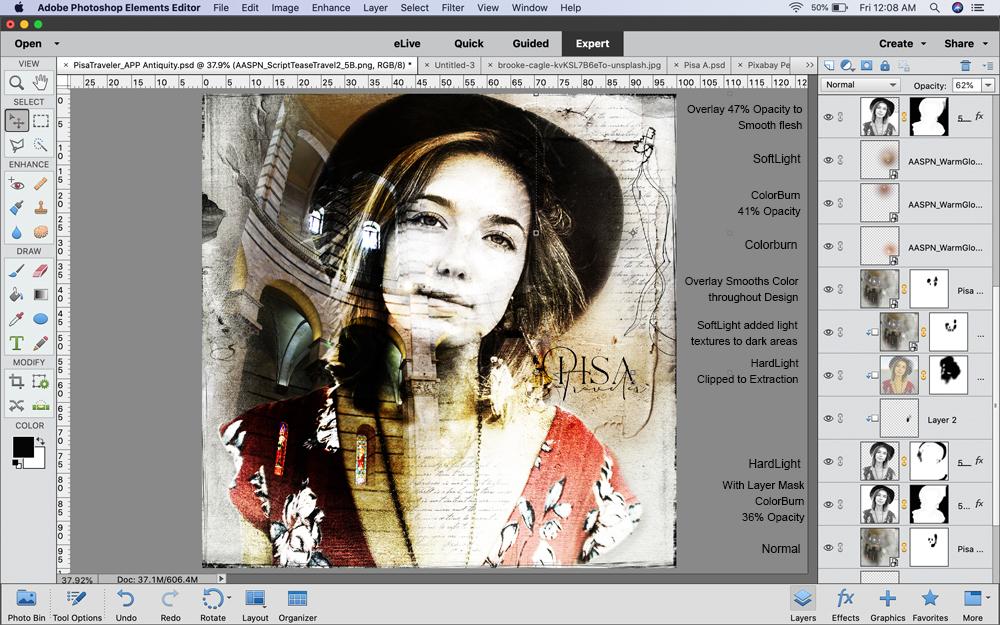Select the Zoom tool

(x=17, y=82)
